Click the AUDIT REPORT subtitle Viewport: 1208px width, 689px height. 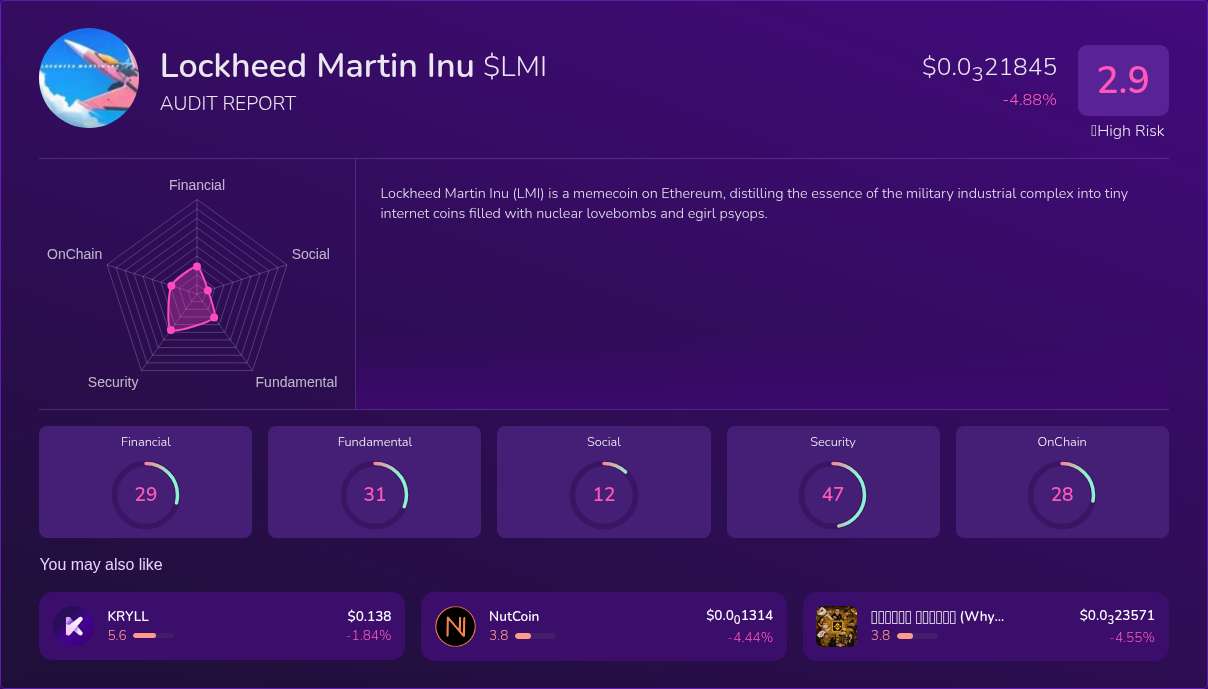[x=228, y=103]
